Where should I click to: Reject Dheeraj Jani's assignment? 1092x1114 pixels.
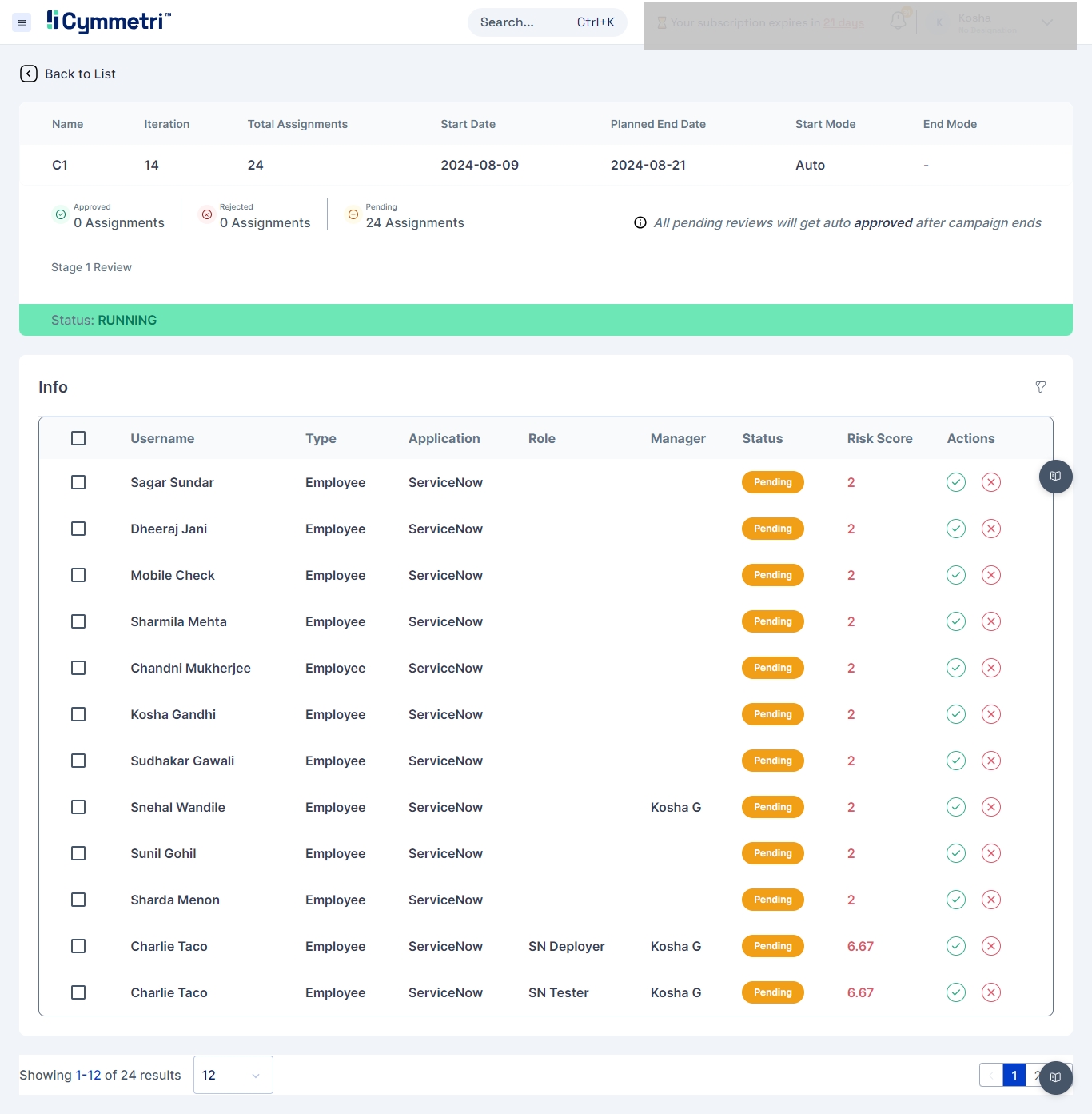[990, 529]
